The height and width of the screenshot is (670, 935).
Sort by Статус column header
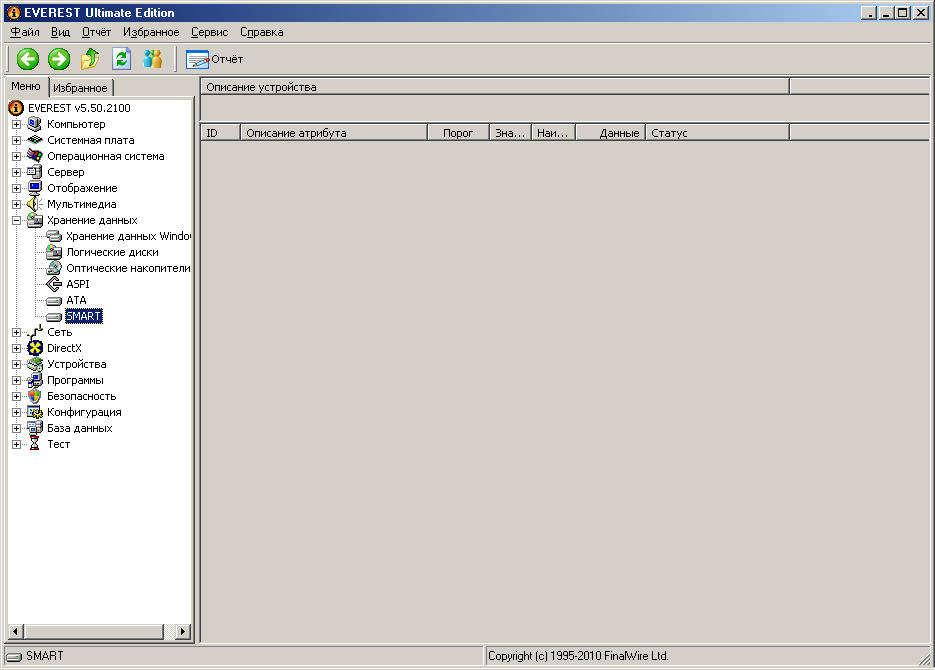pos(717,133)
